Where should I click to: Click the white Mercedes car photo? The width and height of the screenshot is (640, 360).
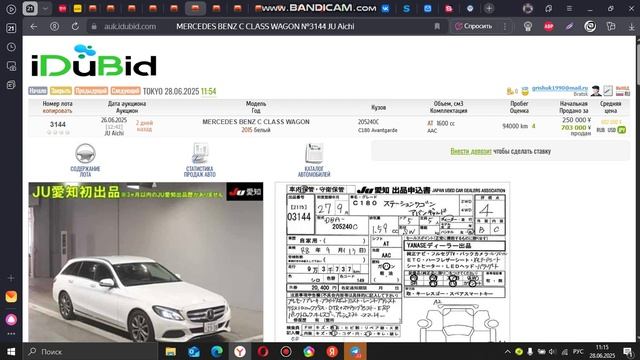pos(146,262)
